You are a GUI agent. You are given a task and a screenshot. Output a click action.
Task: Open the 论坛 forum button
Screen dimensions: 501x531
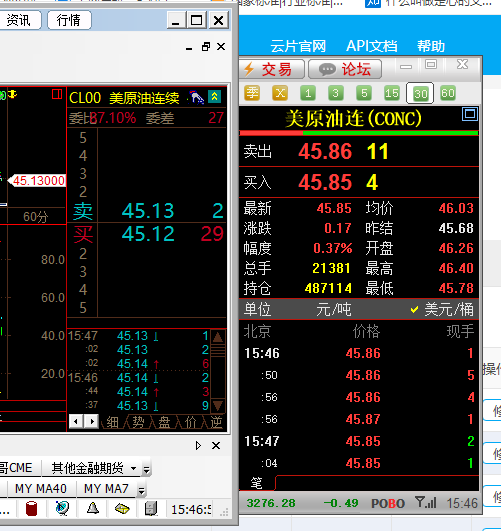(345, 69)
